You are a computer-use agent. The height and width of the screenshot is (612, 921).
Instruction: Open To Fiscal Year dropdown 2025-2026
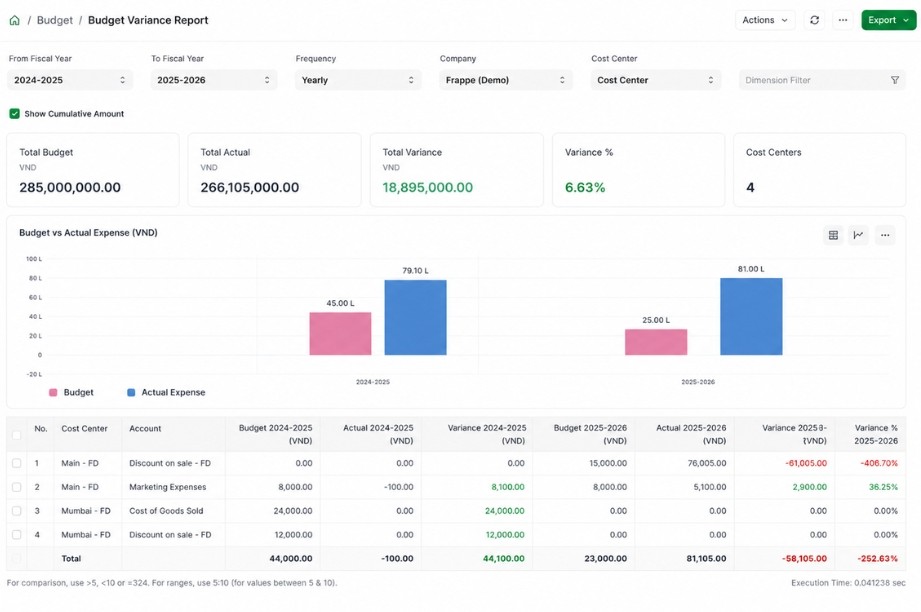coord(214,80)
